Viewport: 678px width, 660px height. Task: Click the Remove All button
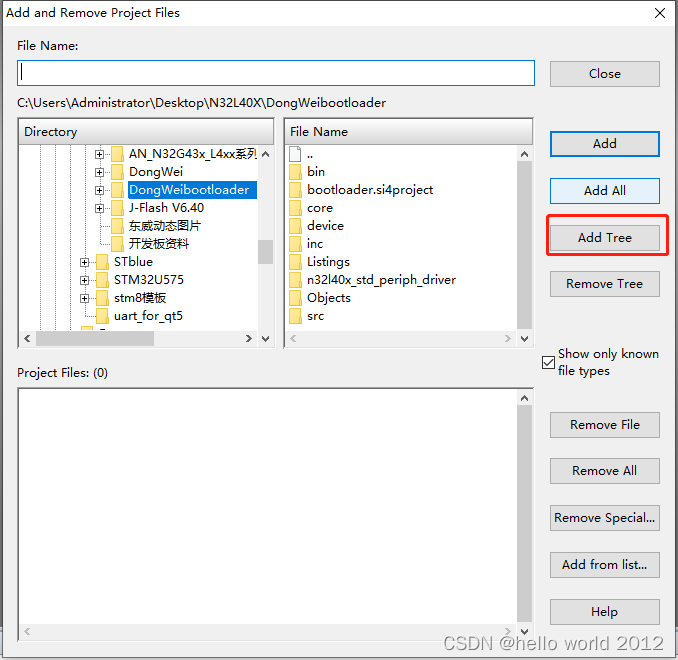click(604, 471)
